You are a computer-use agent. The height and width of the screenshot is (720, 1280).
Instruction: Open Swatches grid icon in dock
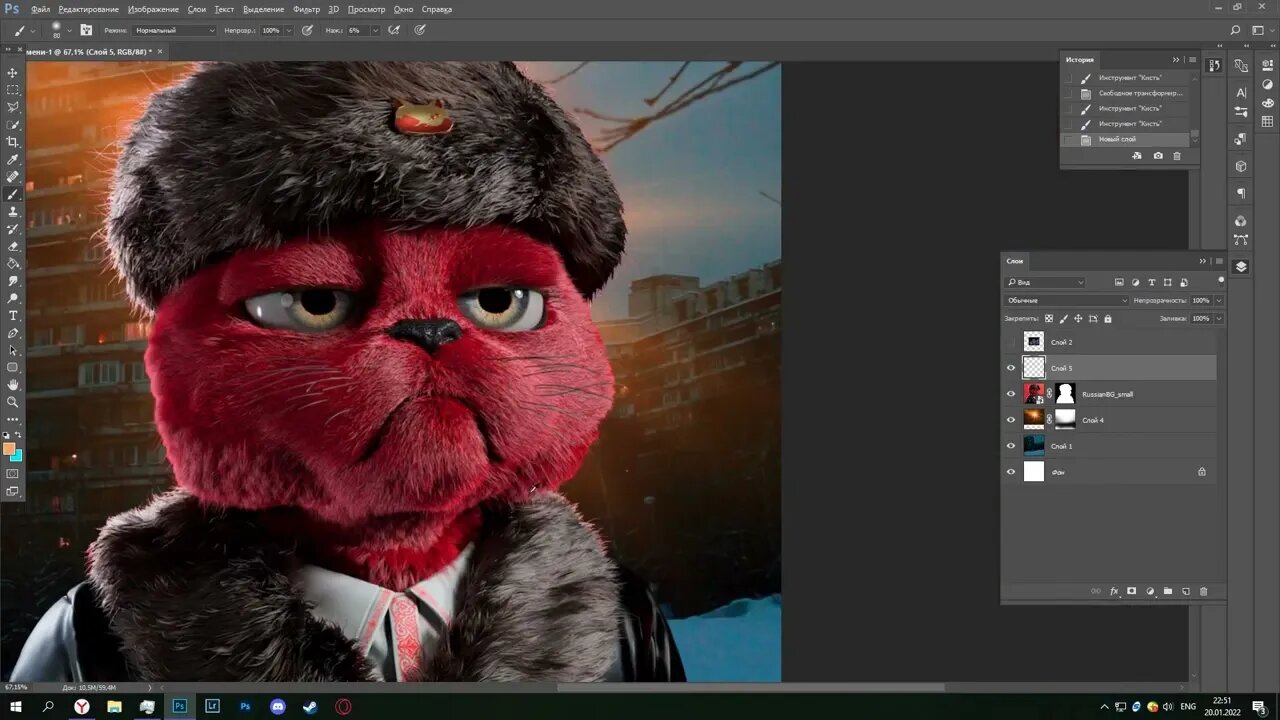[1268, 121]
